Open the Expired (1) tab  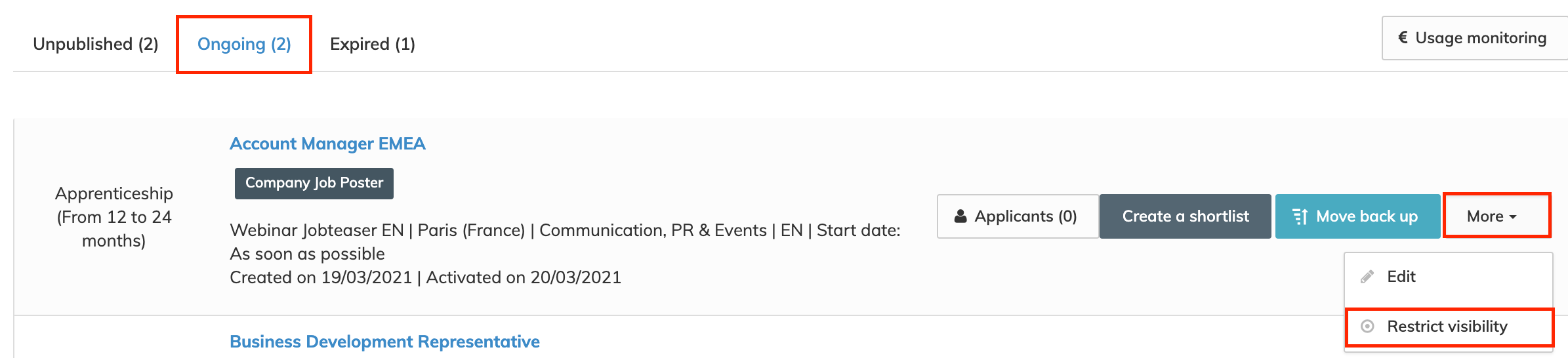373,44
